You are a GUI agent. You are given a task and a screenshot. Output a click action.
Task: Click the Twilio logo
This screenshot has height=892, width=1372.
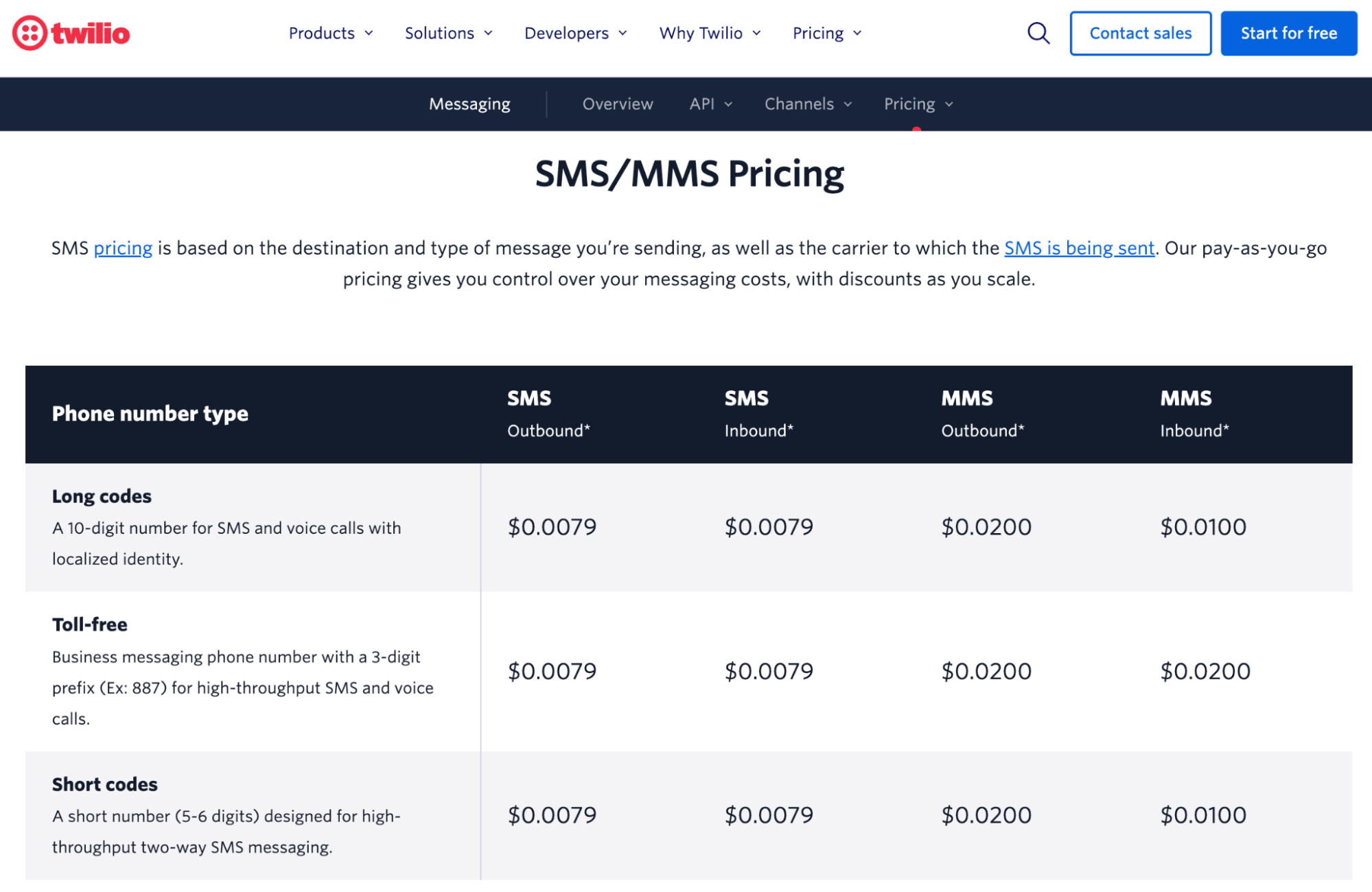coord(70,32)
